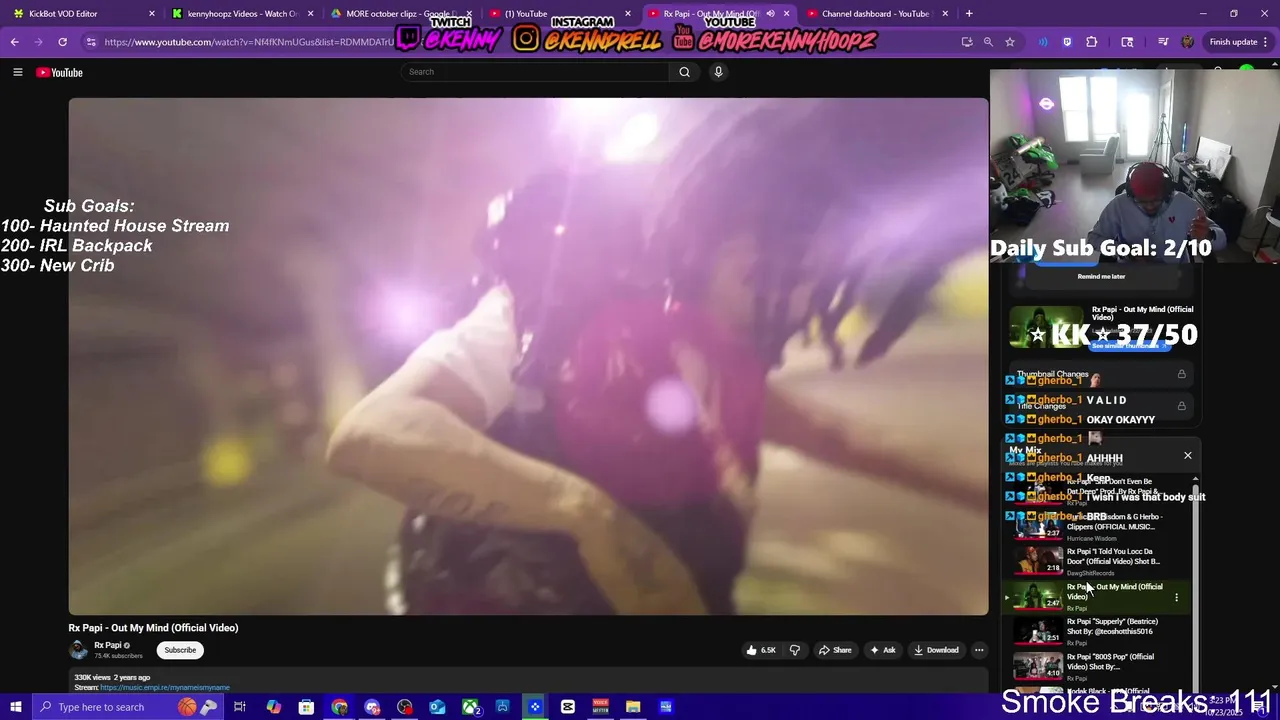Click the site information icon in address bar
This screenshot has height=720, width=1280.
pos(91,42)
